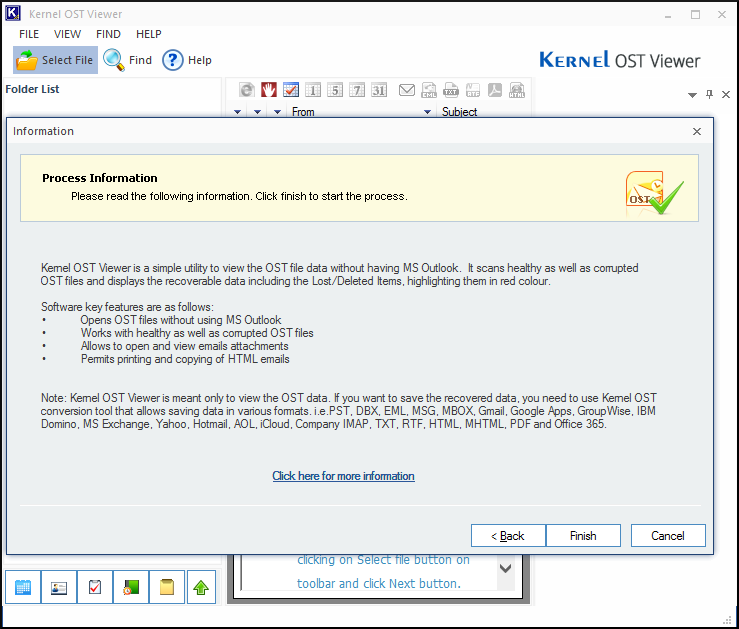
Task: Click the TXT export icon
Action: [x=451, y=90]
